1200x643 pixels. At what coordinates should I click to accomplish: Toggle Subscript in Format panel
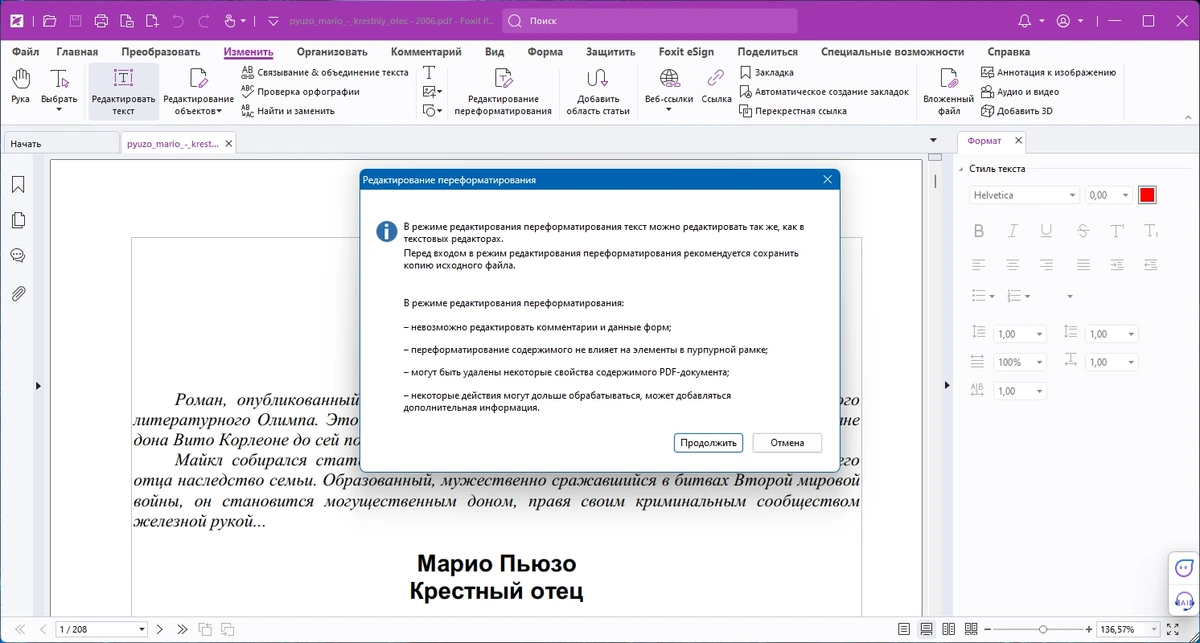(1151, 231)
